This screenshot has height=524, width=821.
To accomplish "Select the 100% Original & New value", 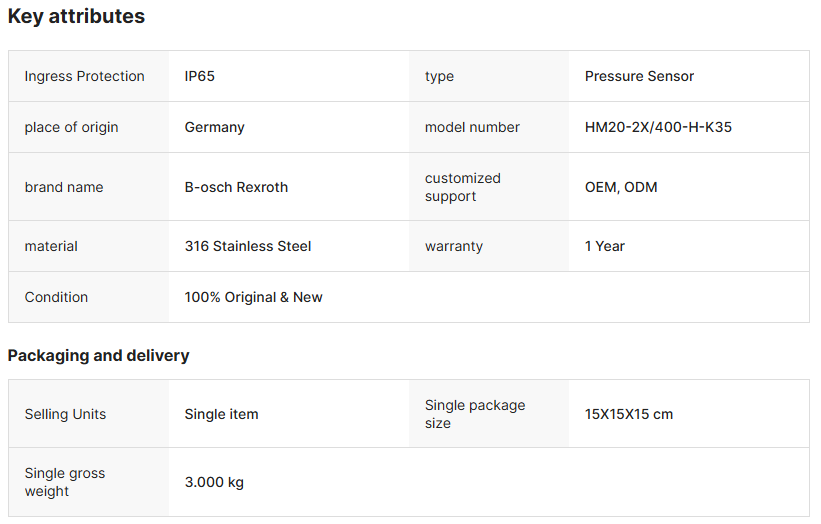I will click(253, 297).
